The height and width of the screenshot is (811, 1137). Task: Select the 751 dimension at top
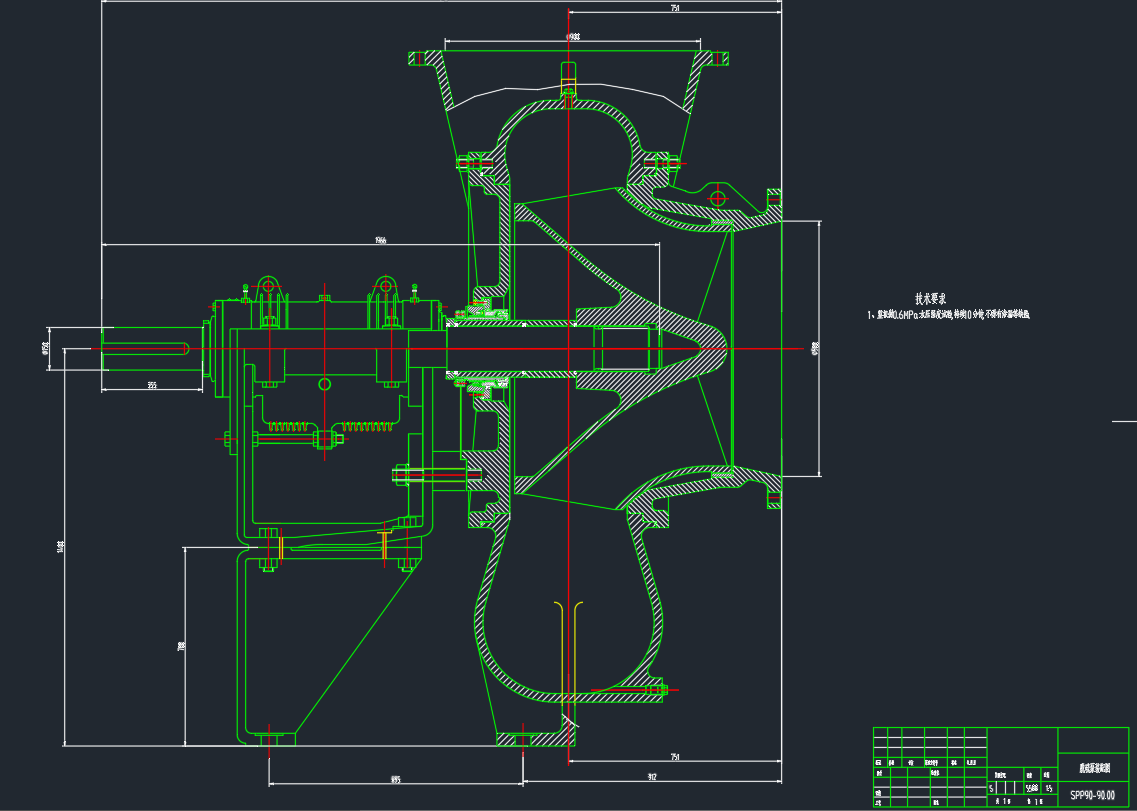pos(675,9)
